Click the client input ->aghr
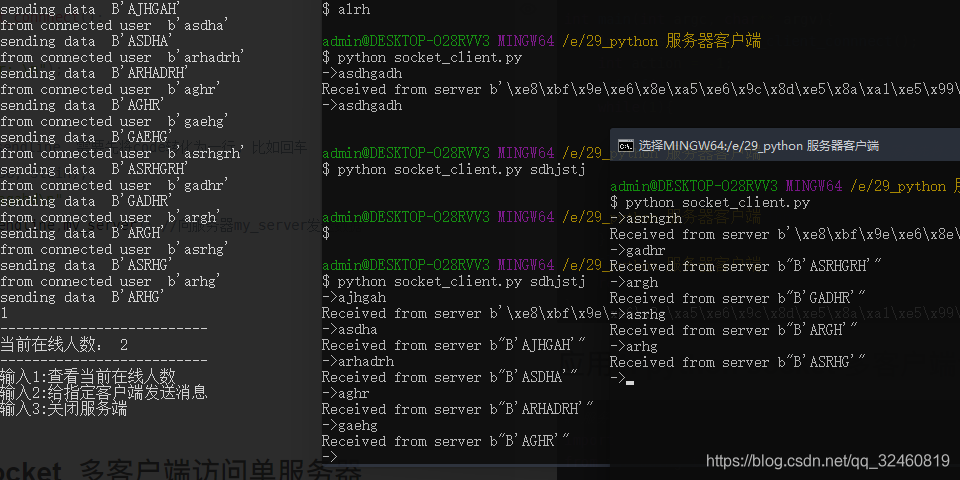 click(346, 393)
